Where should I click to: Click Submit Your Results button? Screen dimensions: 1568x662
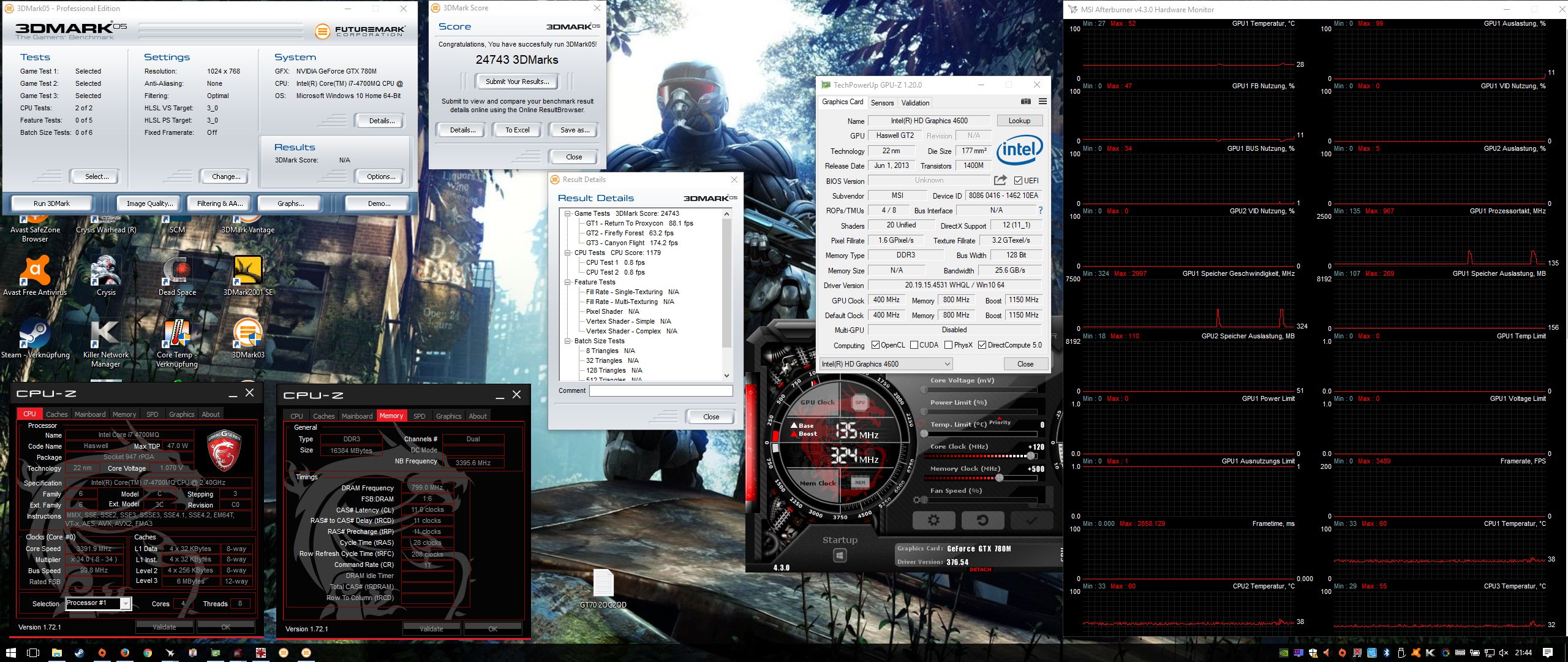[517, 81]
